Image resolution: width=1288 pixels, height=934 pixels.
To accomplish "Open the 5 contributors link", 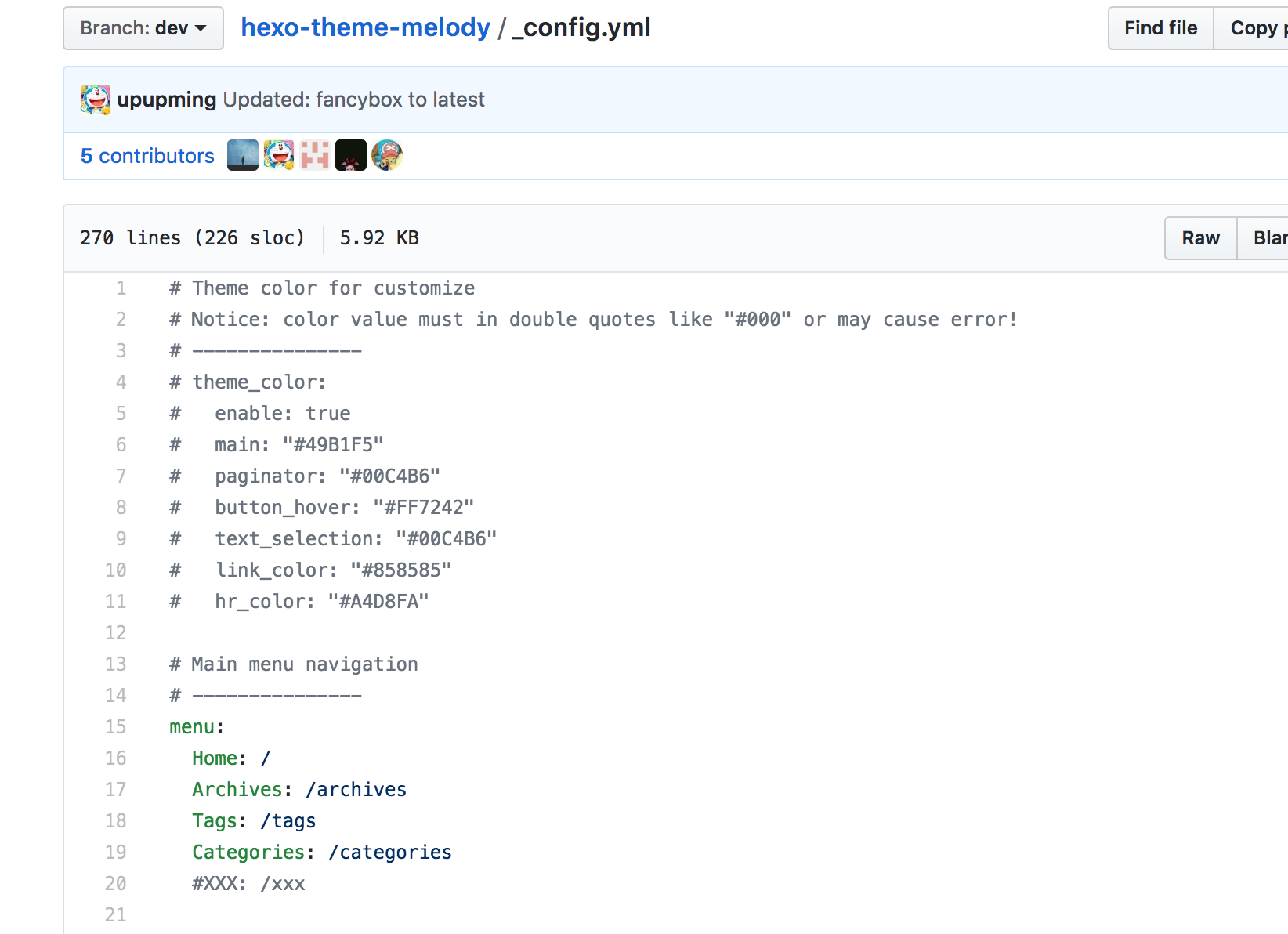I will [x=147, y=156].
